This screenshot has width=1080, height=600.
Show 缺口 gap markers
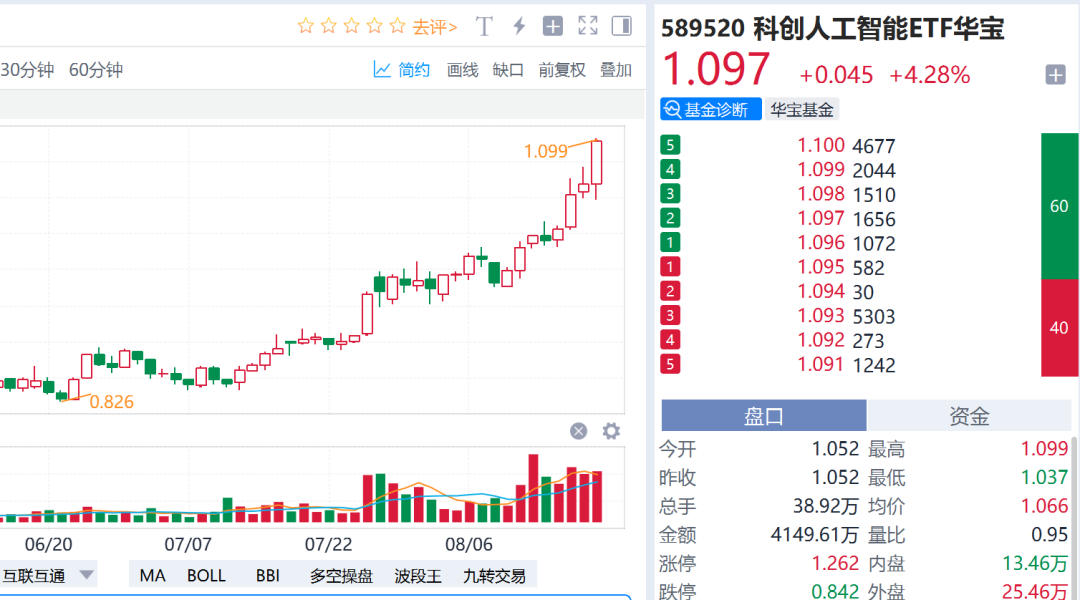pyautogui.click(x=508, y=69)
